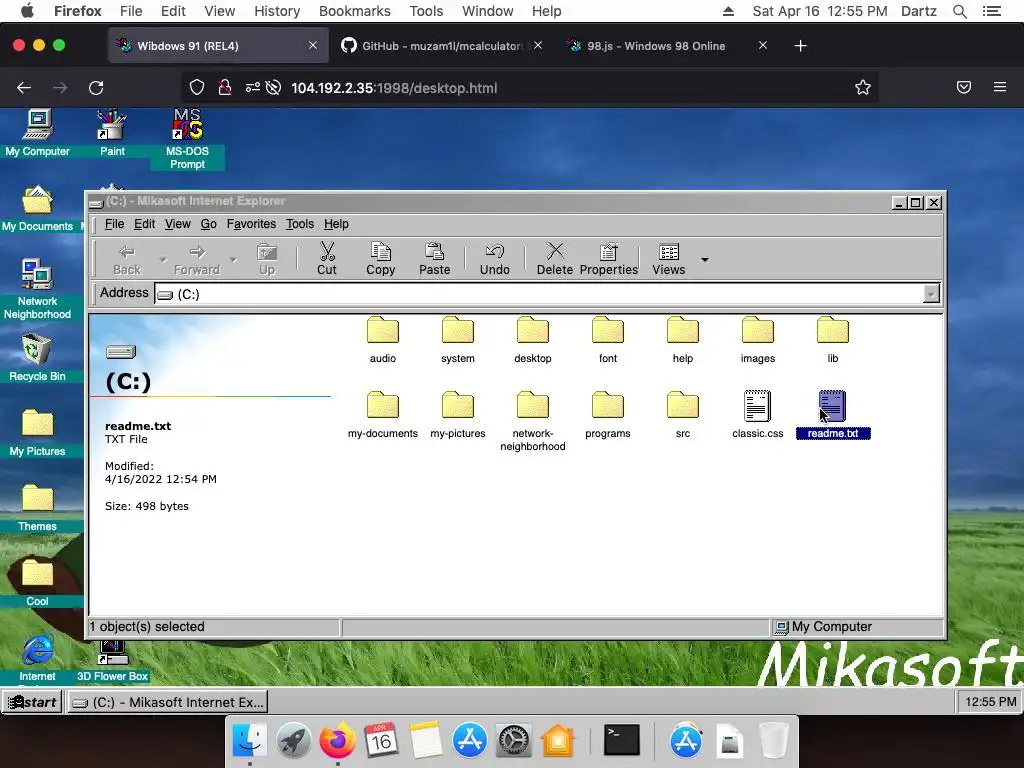Click the My Computer desktop icon
The height and width of the screenshot is (768, 1024).
tap(37, 133)
